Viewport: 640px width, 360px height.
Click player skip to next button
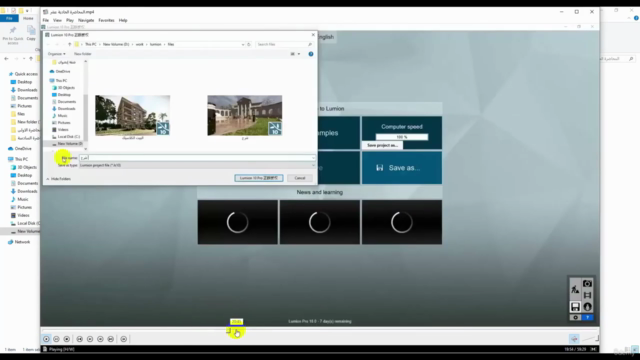(111, 339)
